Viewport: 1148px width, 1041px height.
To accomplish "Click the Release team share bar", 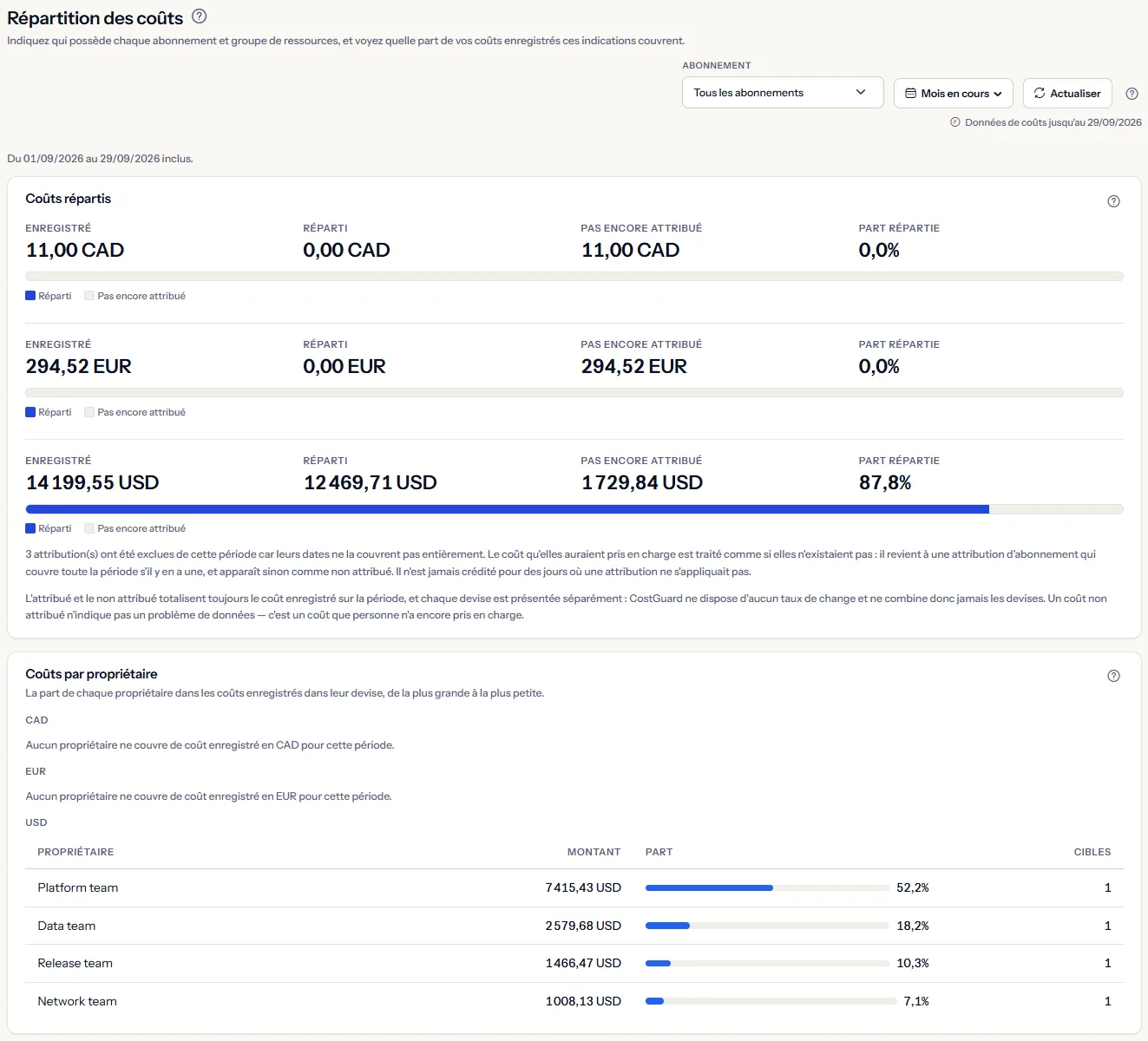I will tap(768, 963).
